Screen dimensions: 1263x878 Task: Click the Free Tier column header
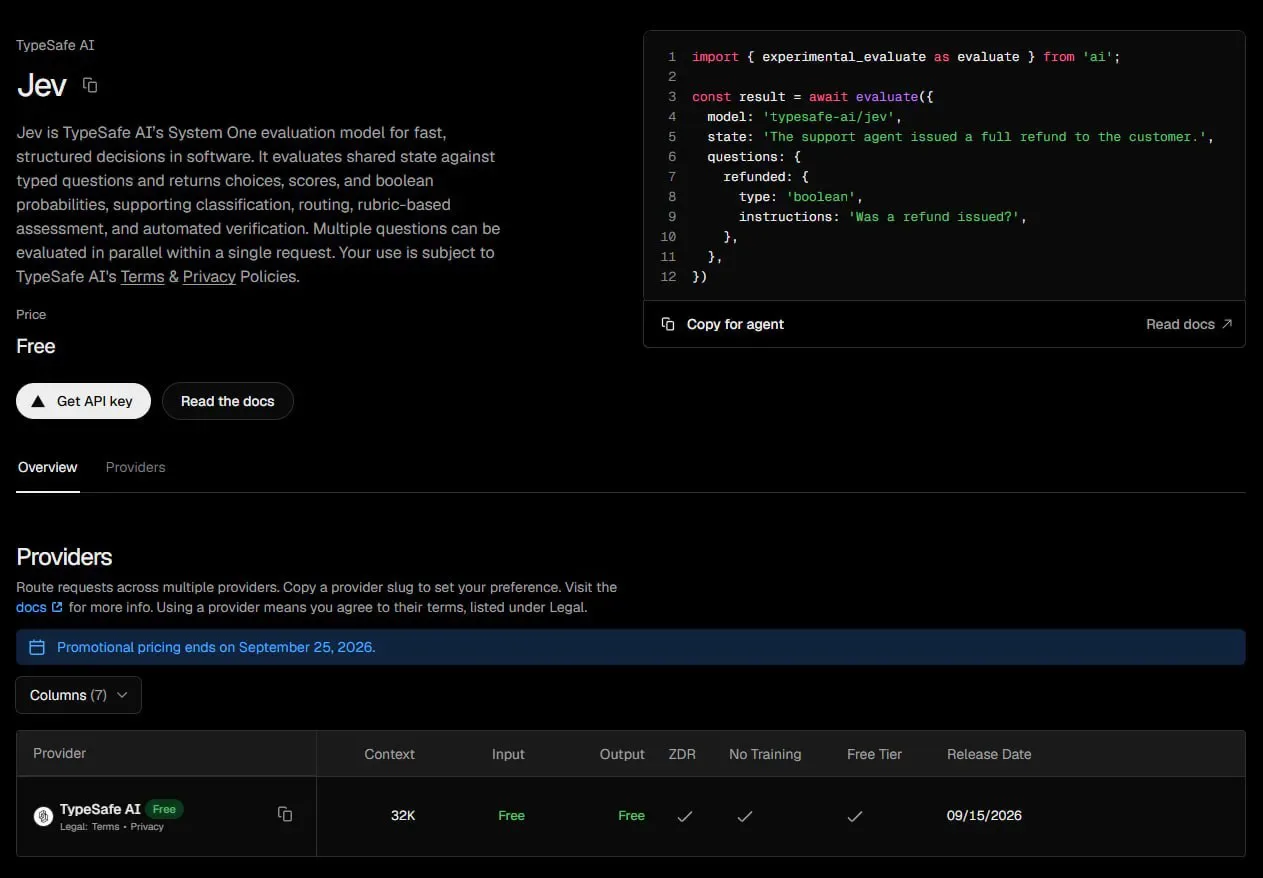pos(874,754)
